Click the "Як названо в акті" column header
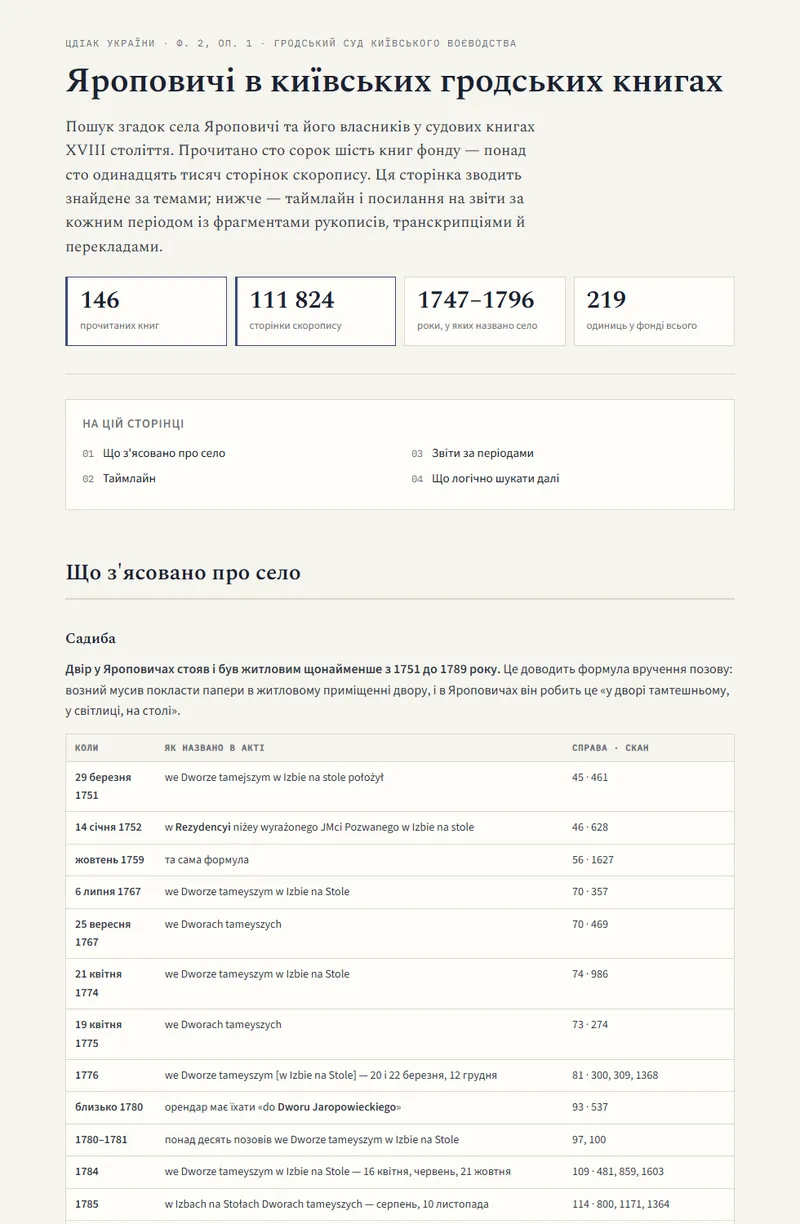The width and height of the screenshot is (800, 1224). coord(215,748)
